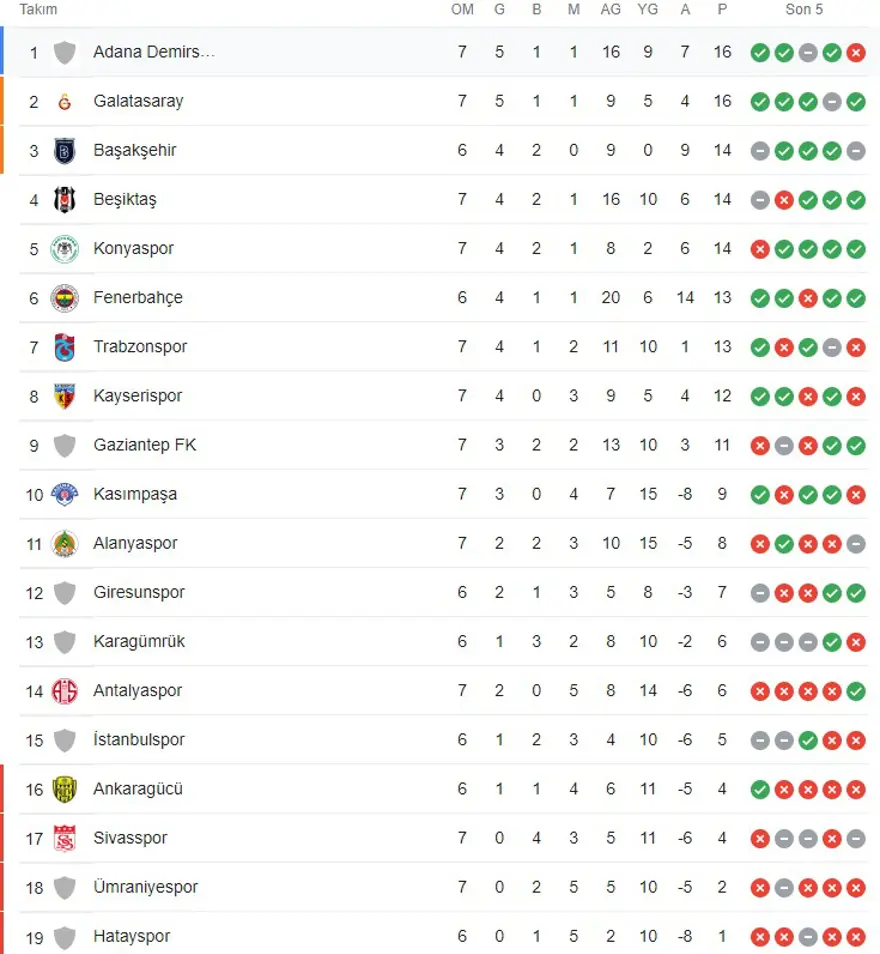Click the P points column header

[x=722, y=10]
